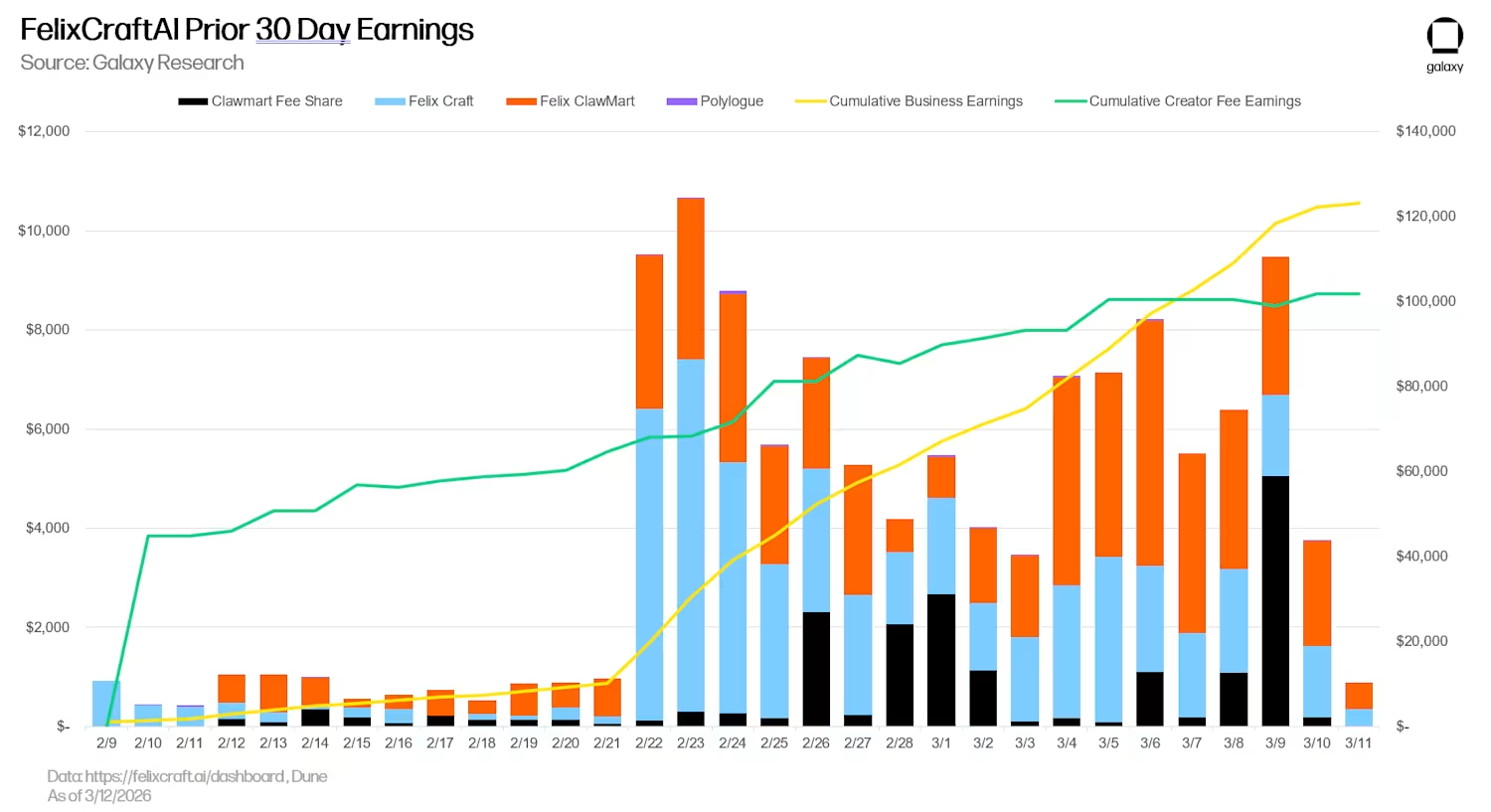Screen dimensions: 1491x812
Task: Click the black Clawmart Fee Share segment on 3/9
Action: click(1275, 600)
